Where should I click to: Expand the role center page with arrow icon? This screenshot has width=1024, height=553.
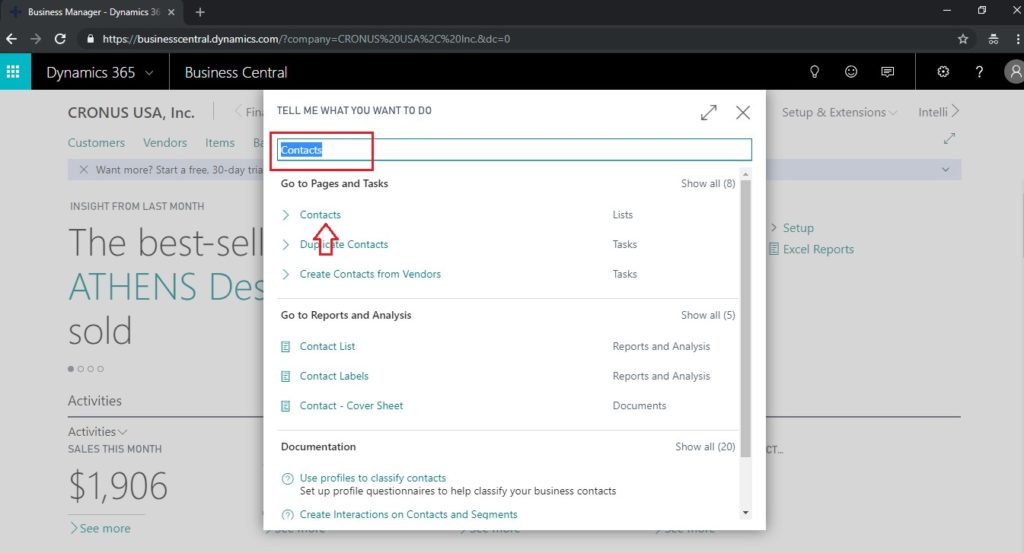(950, 138)
